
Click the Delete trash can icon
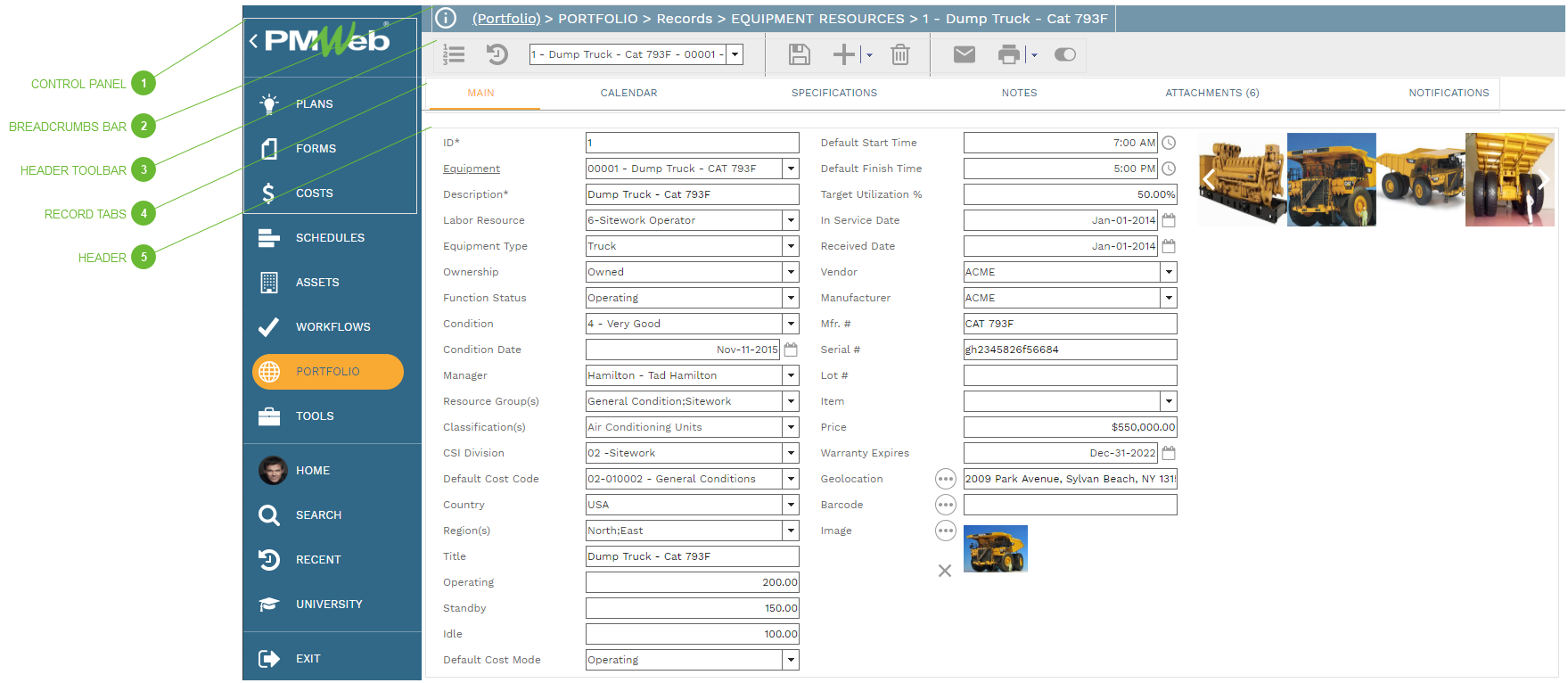click(x=900, y=55)
